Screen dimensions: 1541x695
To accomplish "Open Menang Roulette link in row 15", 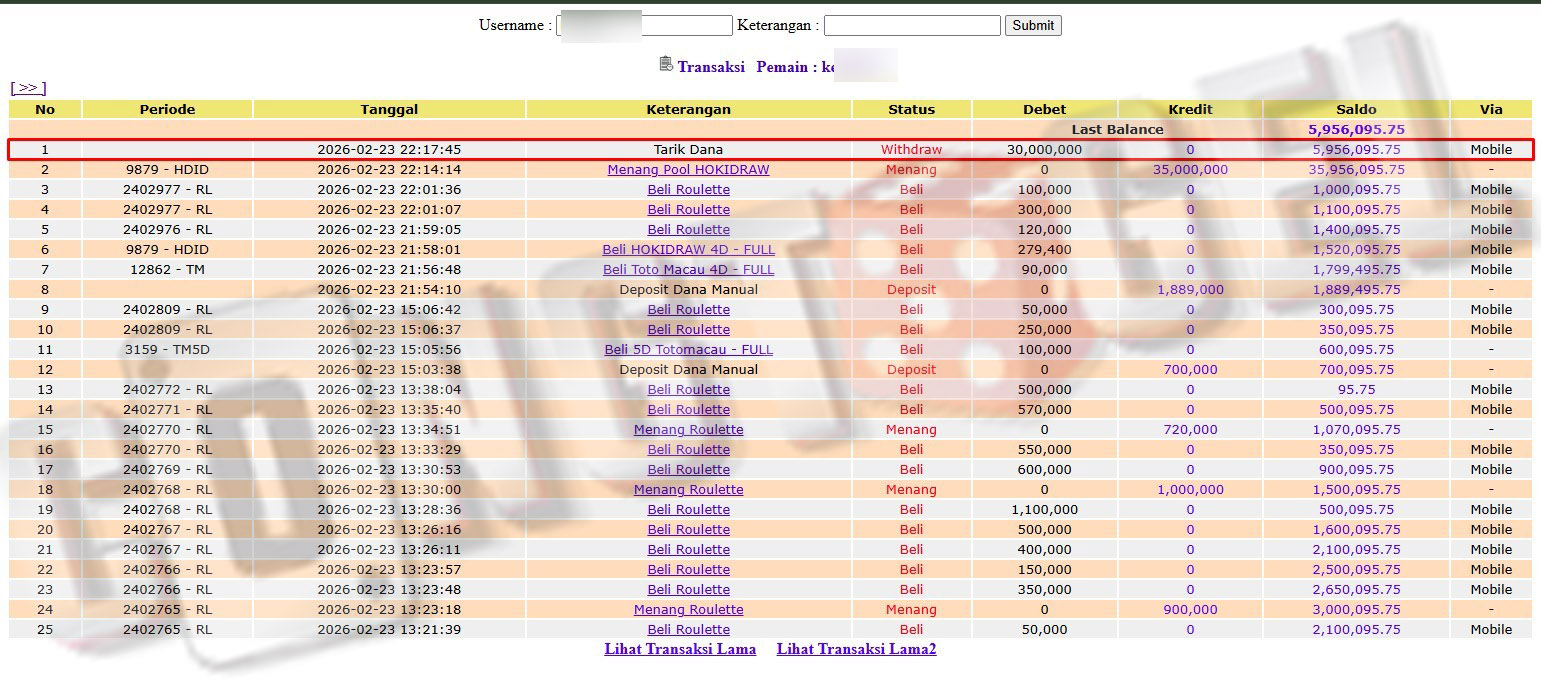I will (688, 430).
